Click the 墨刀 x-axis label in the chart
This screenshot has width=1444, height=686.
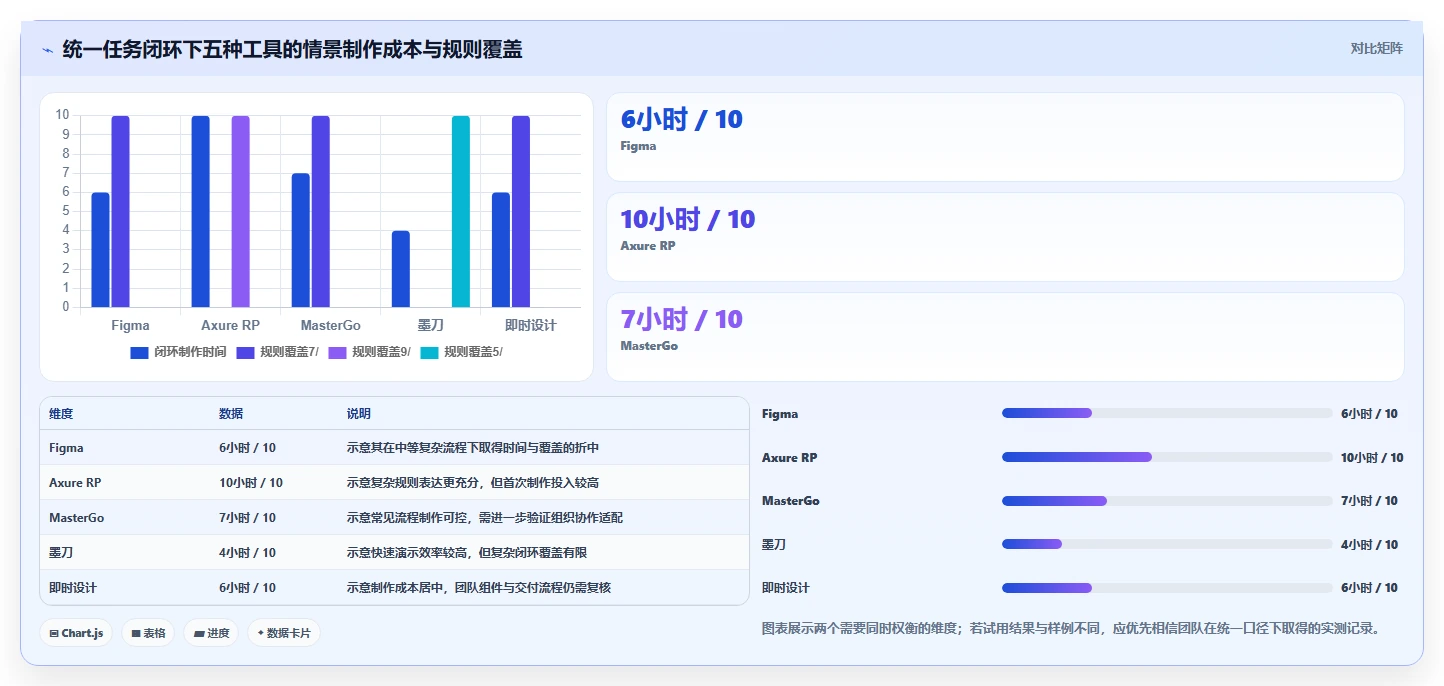click(x=430, y=325)
